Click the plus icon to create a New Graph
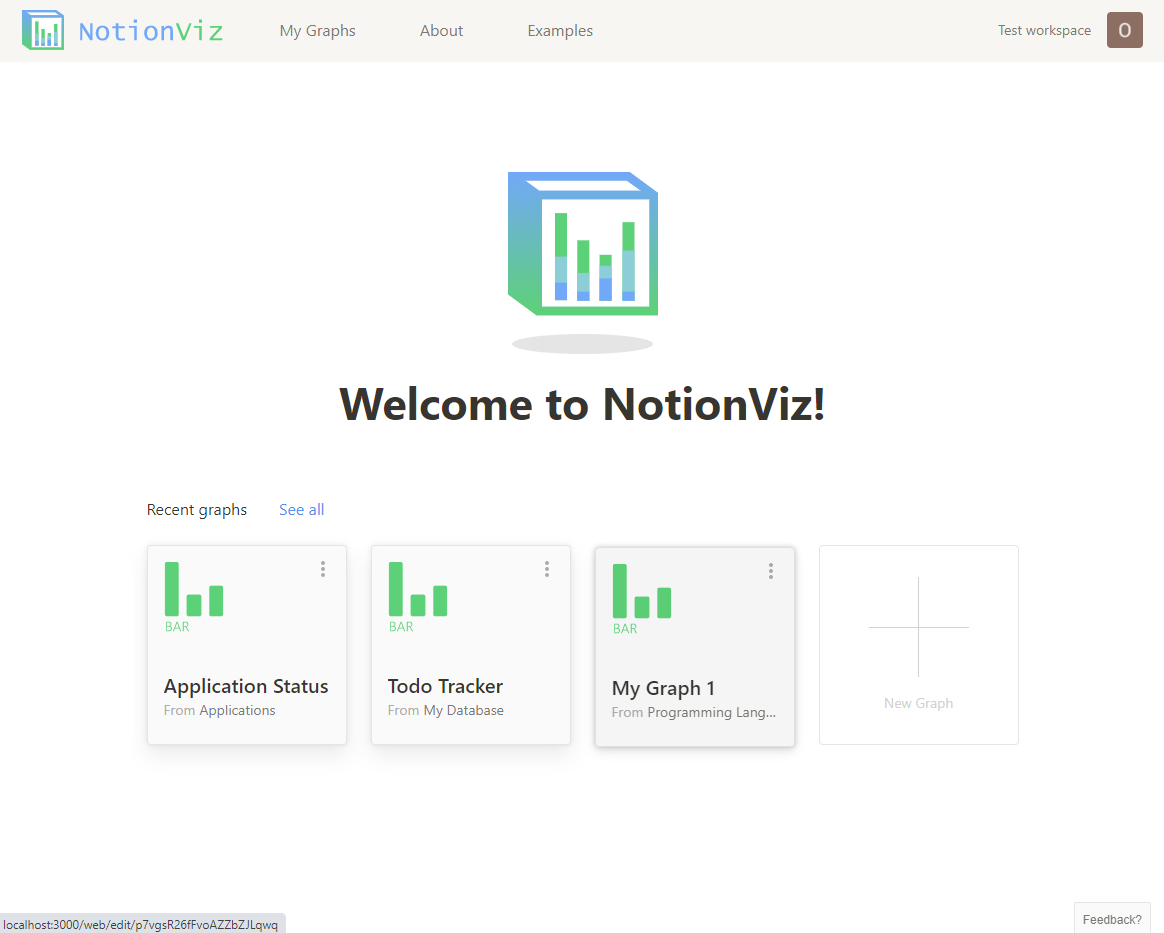Viewport: 1164px width, 933px height. pos(918,628)
